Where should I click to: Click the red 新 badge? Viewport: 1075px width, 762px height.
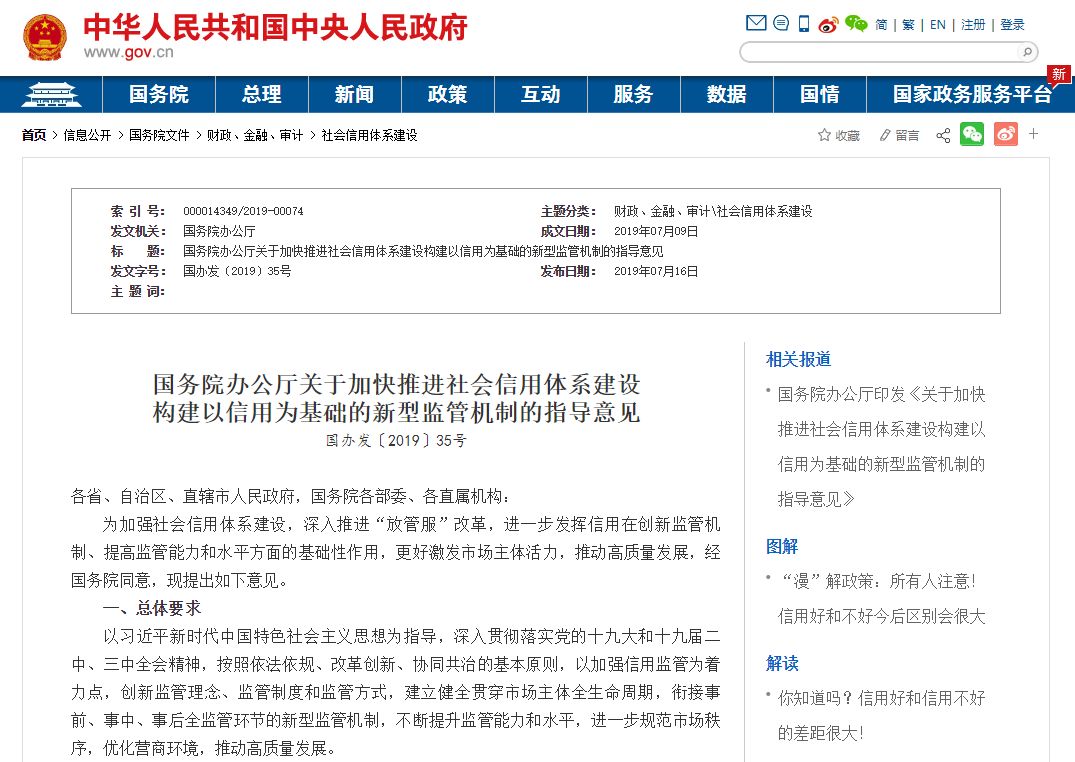coord(1059,74)
